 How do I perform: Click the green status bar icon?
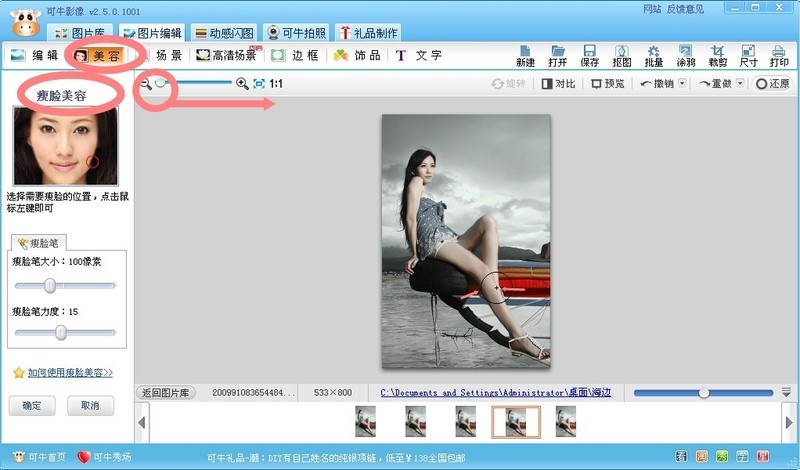721,456
